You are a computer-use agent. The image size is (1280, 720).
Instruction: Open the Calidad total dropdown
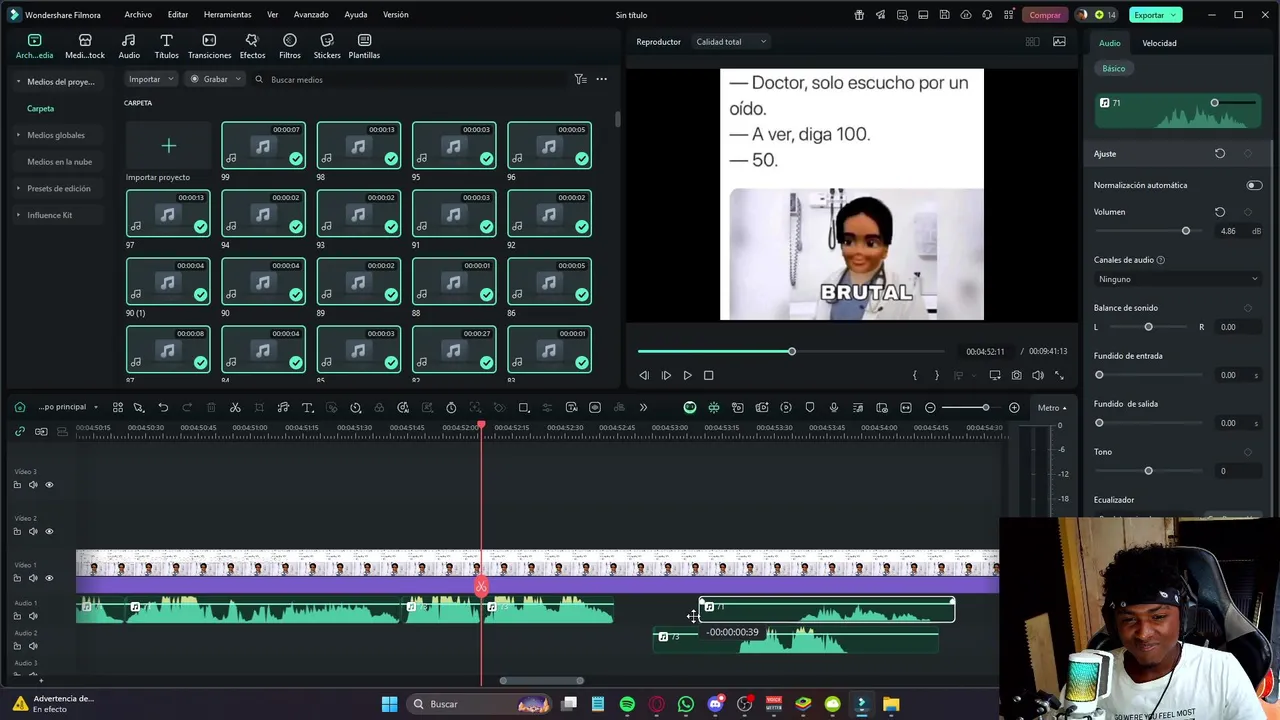[731, 42]
